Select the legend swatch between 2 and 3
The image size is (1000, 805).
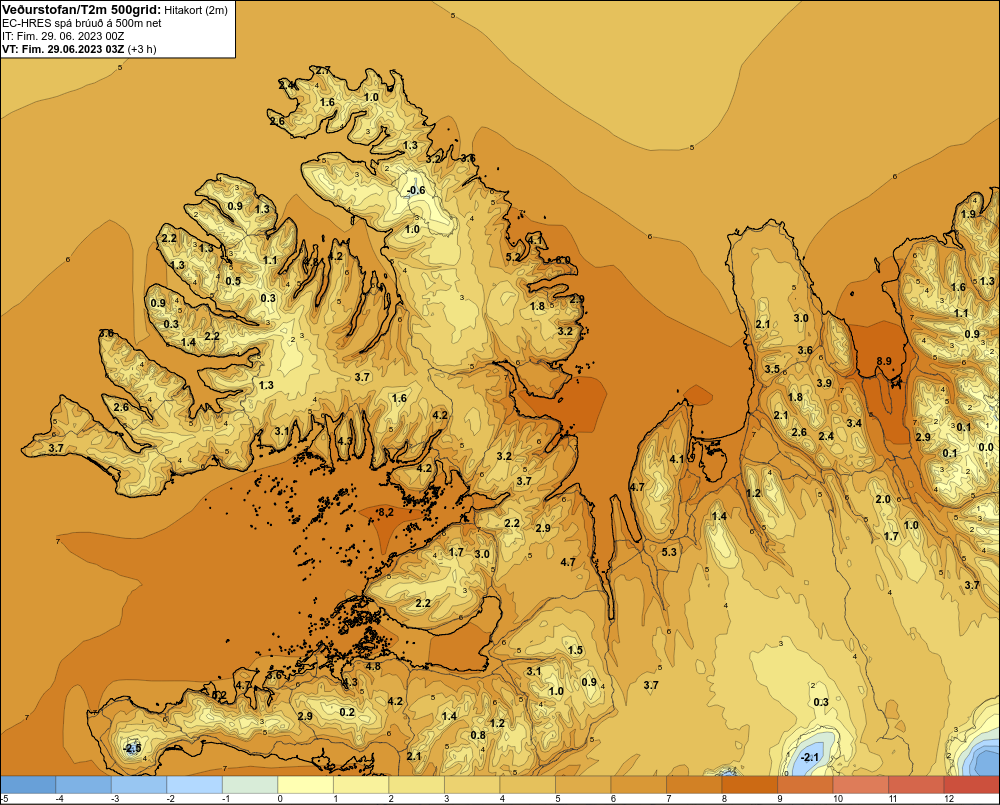[416, 785]
